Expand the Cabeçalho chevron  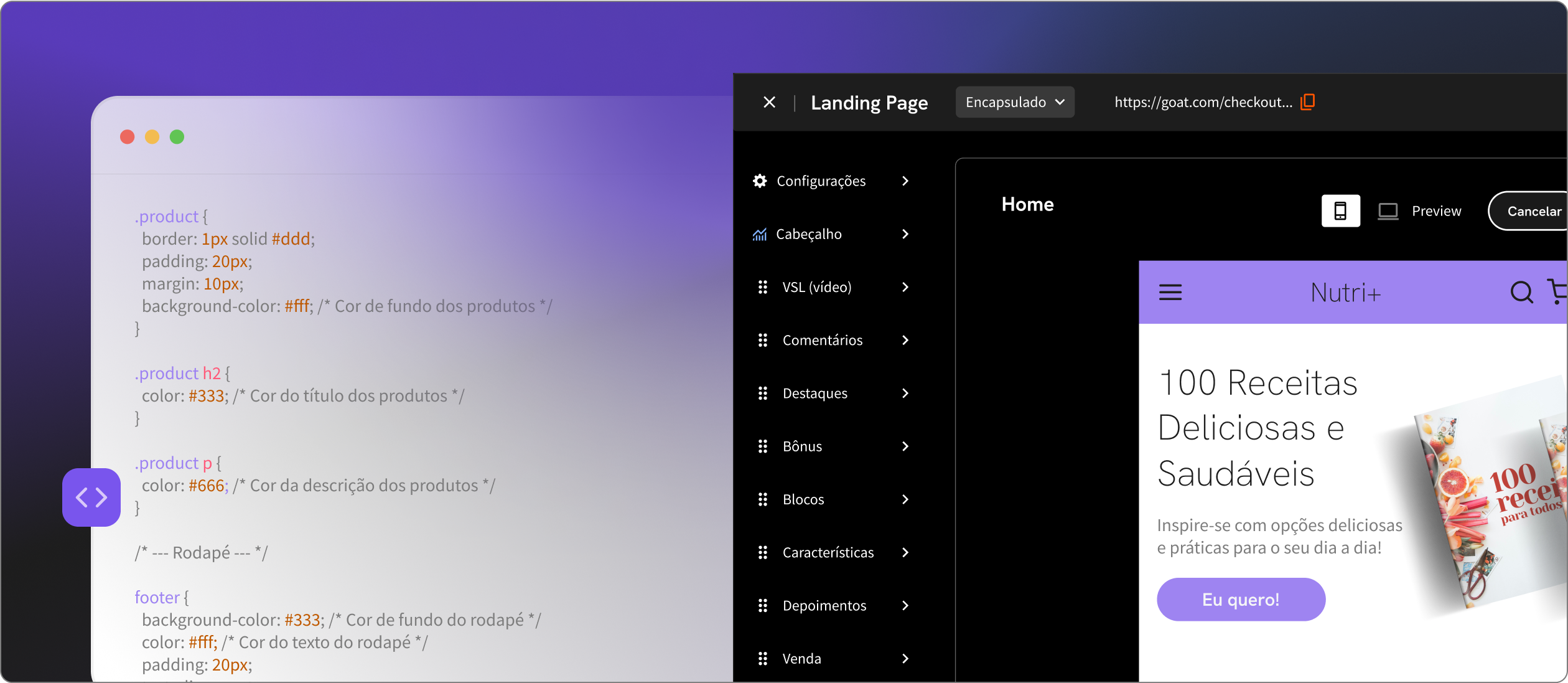[x=905, y=234]
